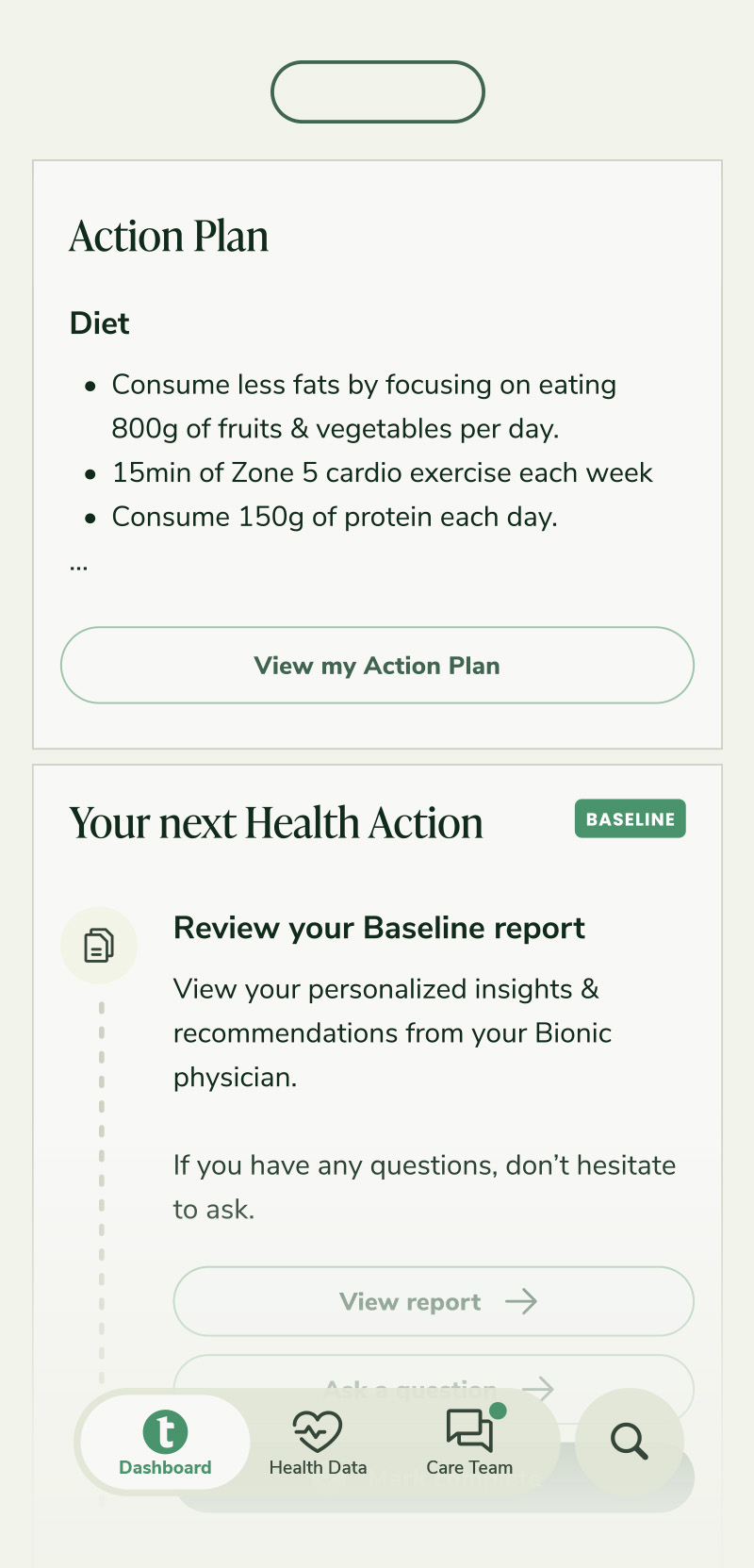The width and height of the screenshot is (754, 1568).
Task: Go to the Care Team tab label
Action: (469, 1467)
